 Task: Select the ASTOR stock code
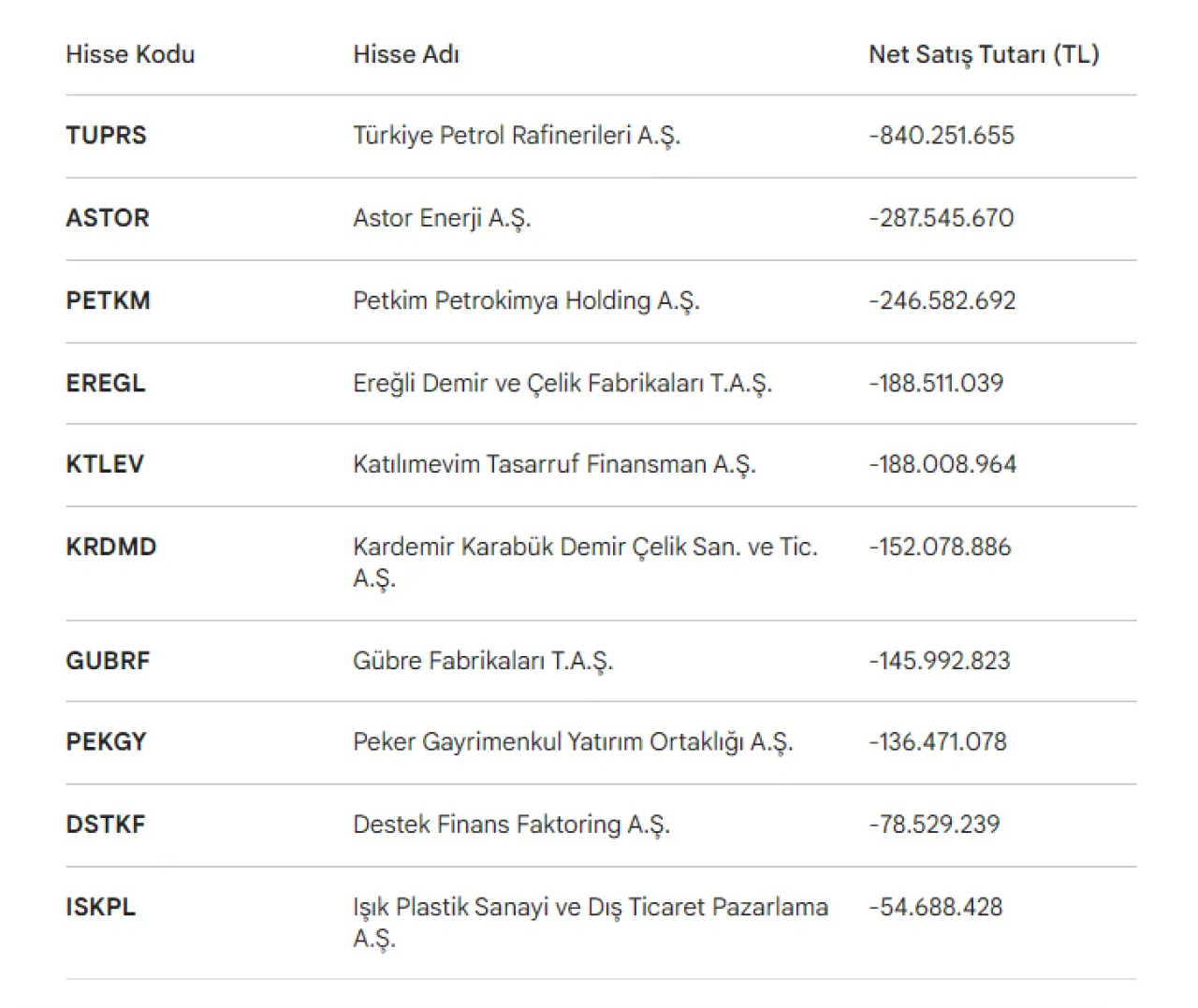pyautogui.click(x=108, y=218)
